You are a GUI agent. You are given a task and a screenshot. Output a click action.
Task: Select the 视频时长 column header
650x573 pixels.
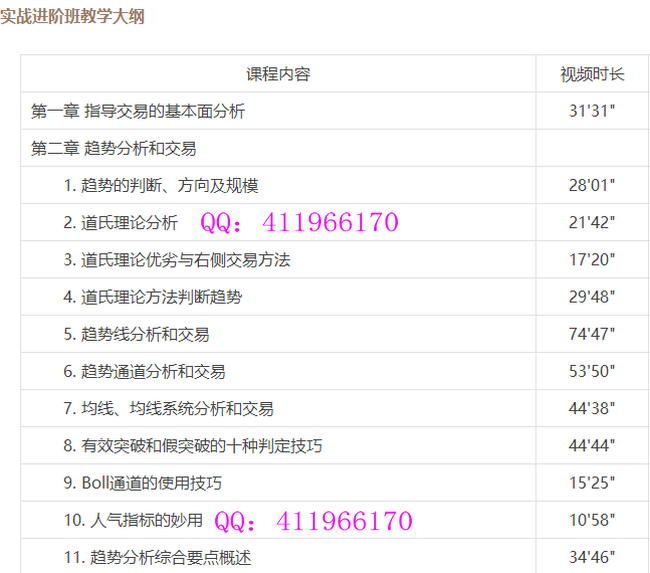592,74
